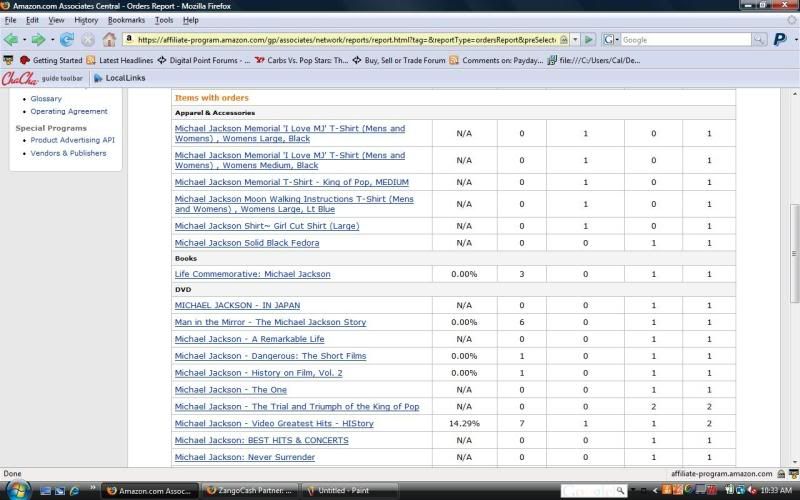Viewport: 800px width, 500px height.
Task: Click the blue P toolbar icon
Action: click(780, 39)
